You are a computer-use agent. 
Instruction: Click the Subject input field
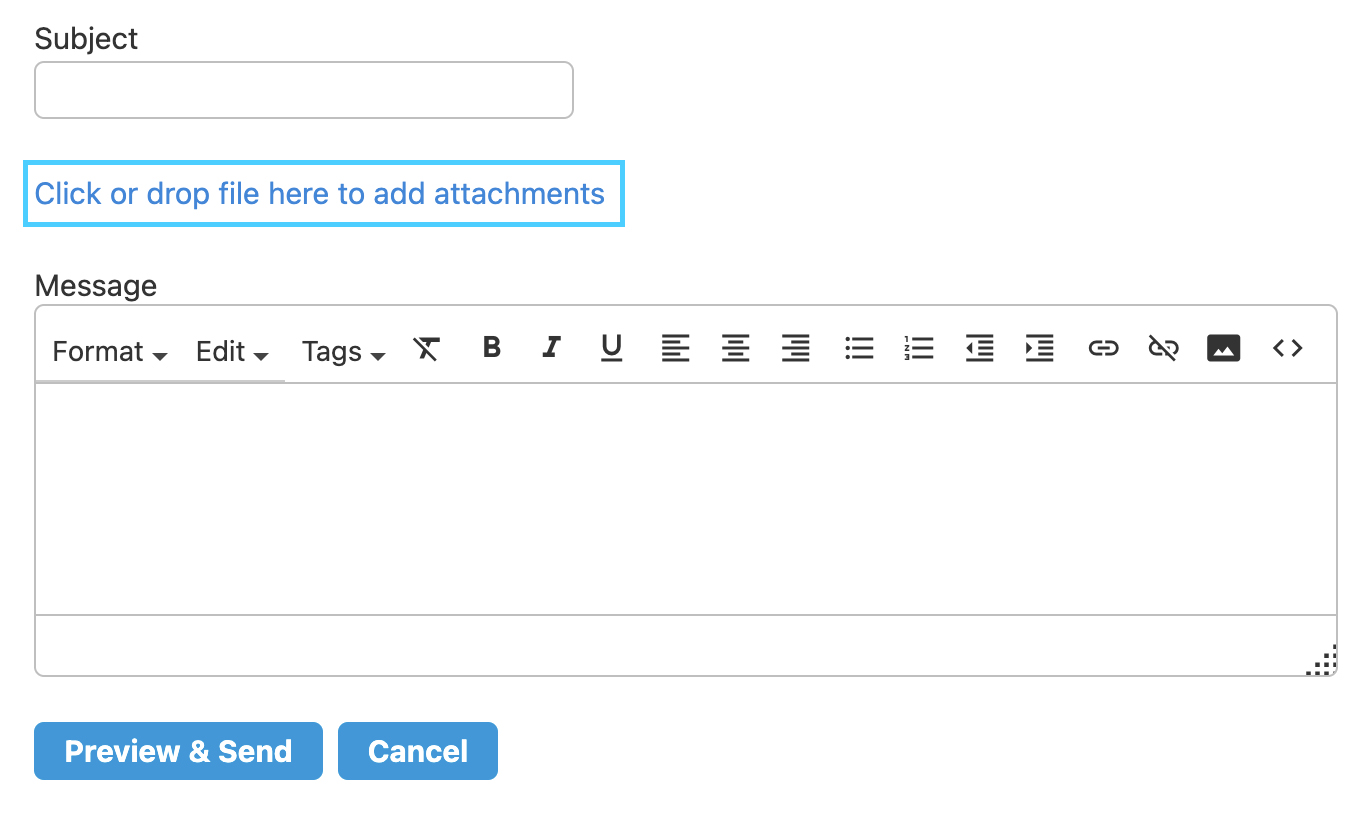304,90
